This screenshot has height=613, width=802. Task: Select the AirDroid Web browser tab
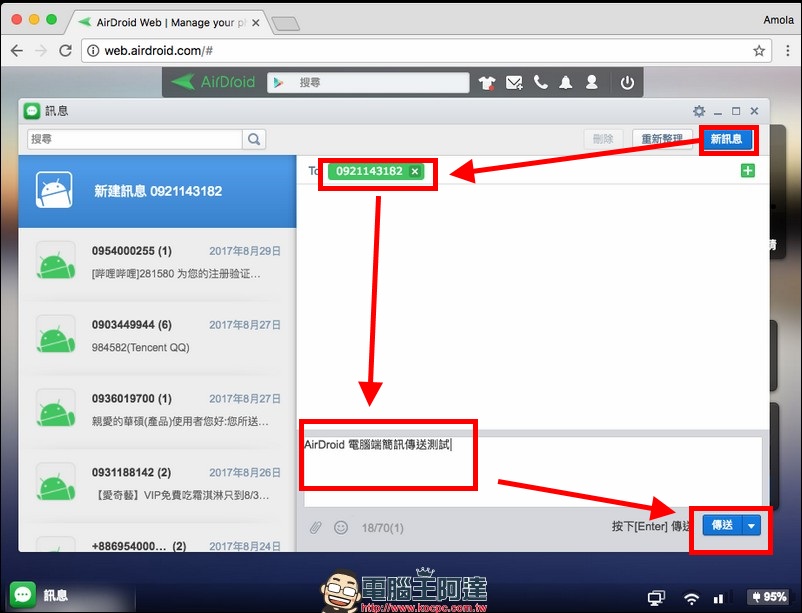(170, 23)
